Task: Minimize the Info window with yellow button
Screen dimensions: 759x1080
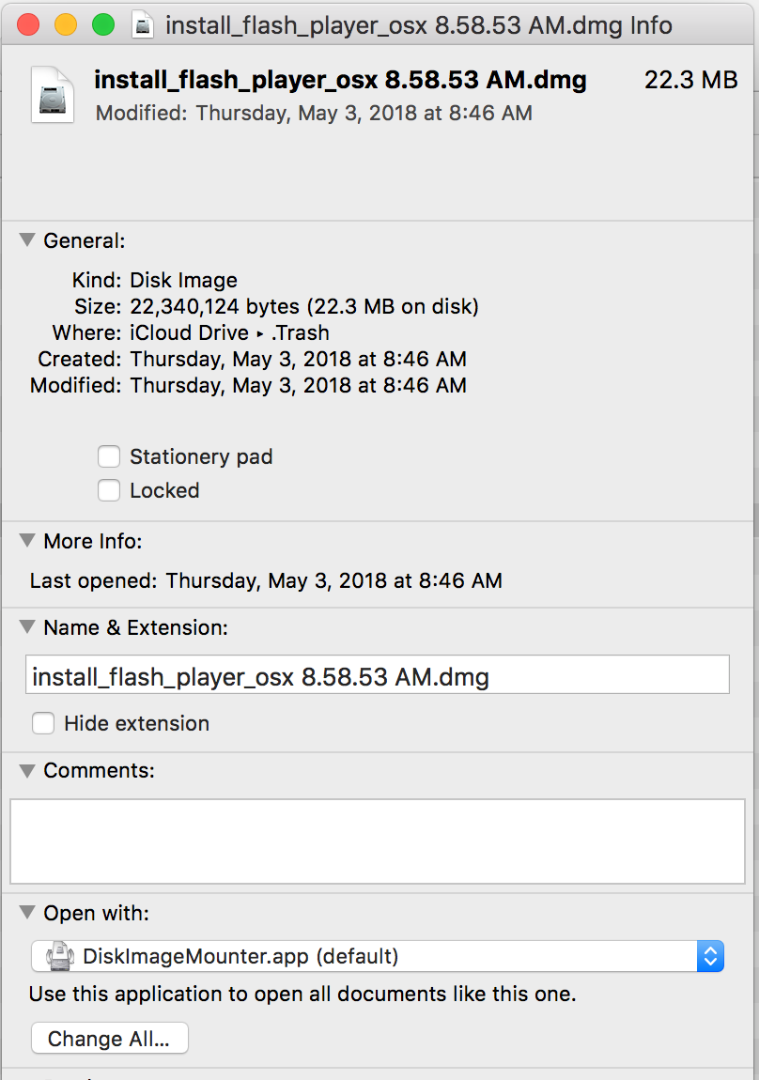Action: point(66,25)
